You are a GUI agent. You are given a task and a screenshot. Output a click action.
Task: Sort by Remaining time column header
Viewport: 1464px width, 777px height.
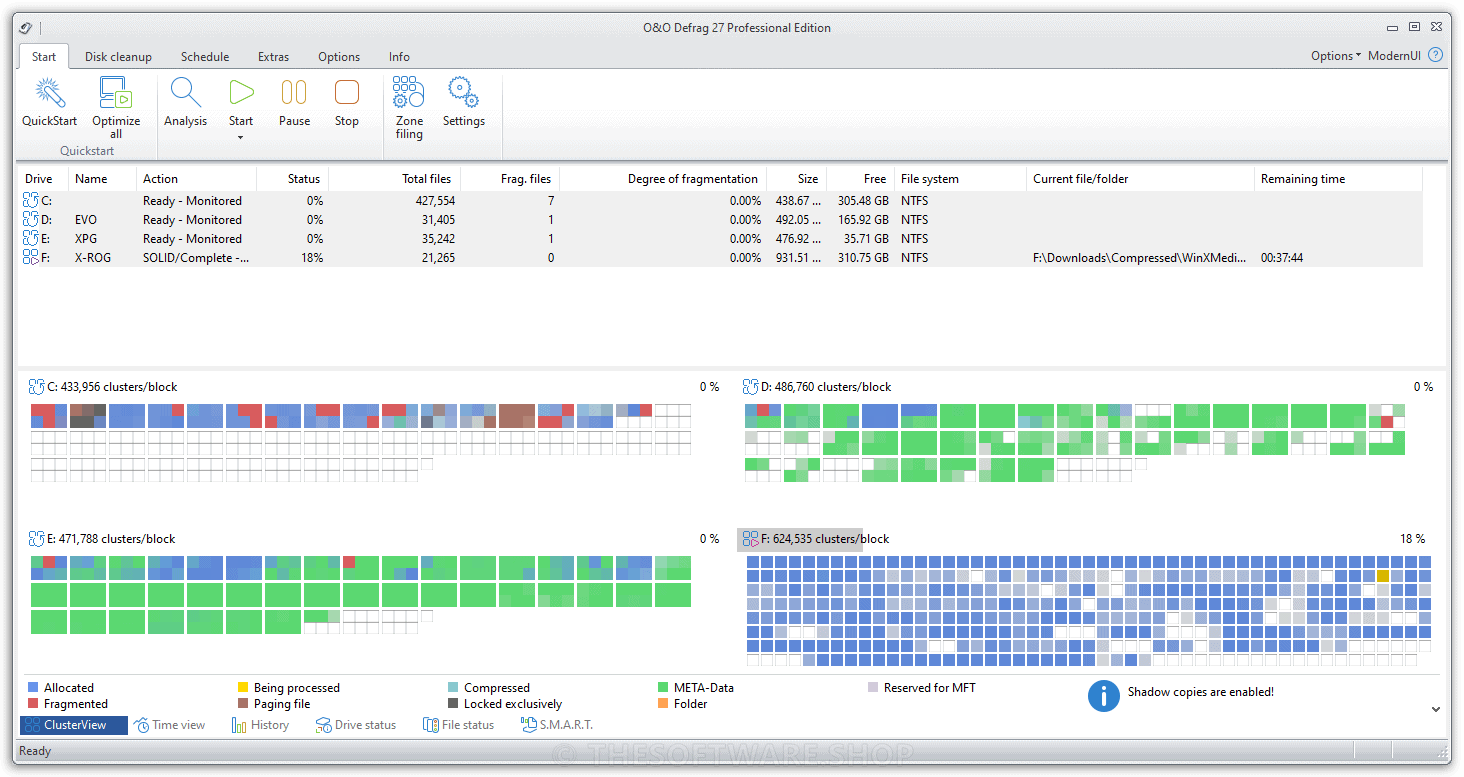1338,179
